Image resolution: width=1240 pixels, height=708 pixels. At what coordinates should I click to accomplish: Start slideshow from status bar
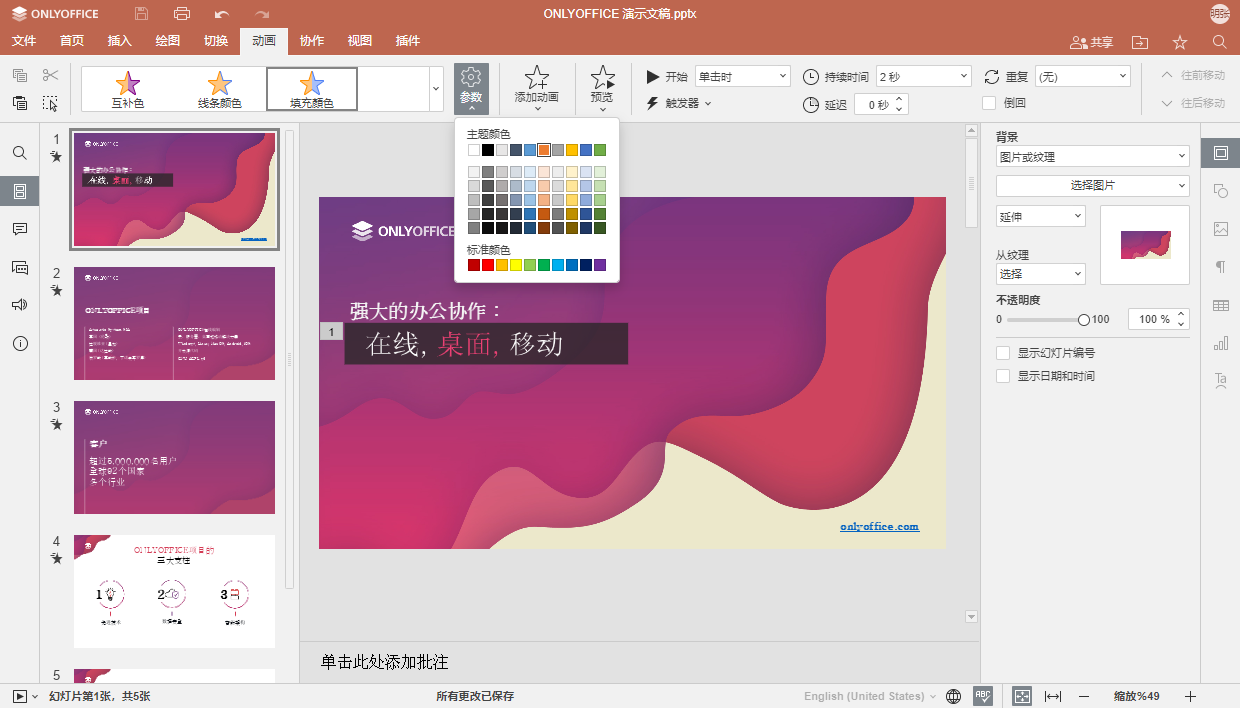coord(20,696)
